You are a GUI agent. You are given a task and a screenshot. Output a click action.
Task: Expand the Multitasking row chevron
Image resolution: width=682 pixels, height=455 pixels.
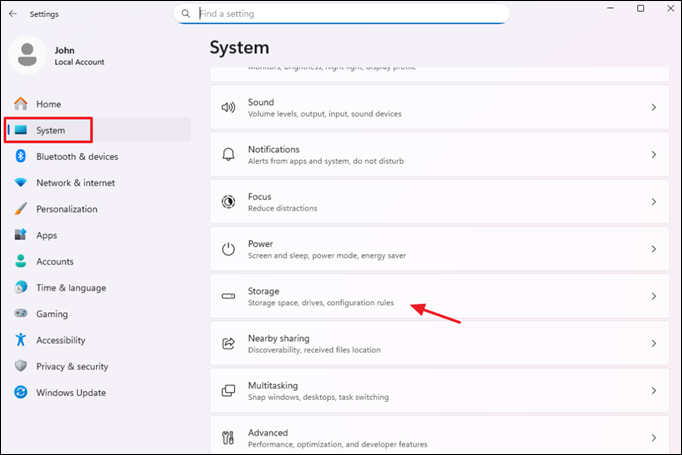point(654,391)
